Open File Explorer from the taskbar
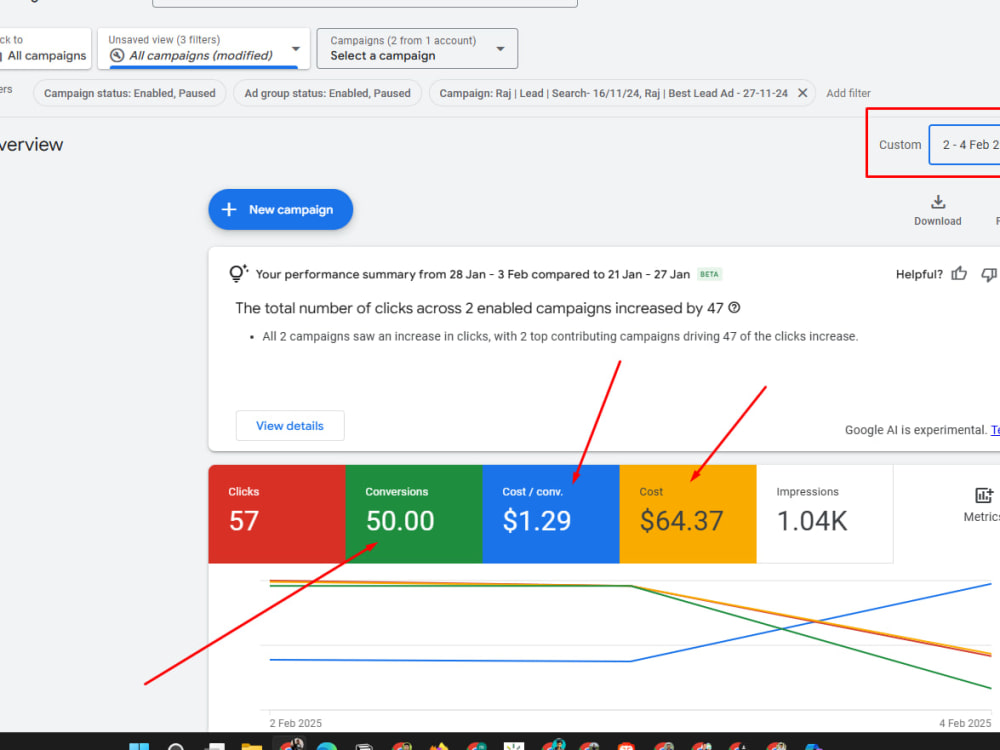The width and height of the screenshot is (1000, 750). tap(251, 747)
